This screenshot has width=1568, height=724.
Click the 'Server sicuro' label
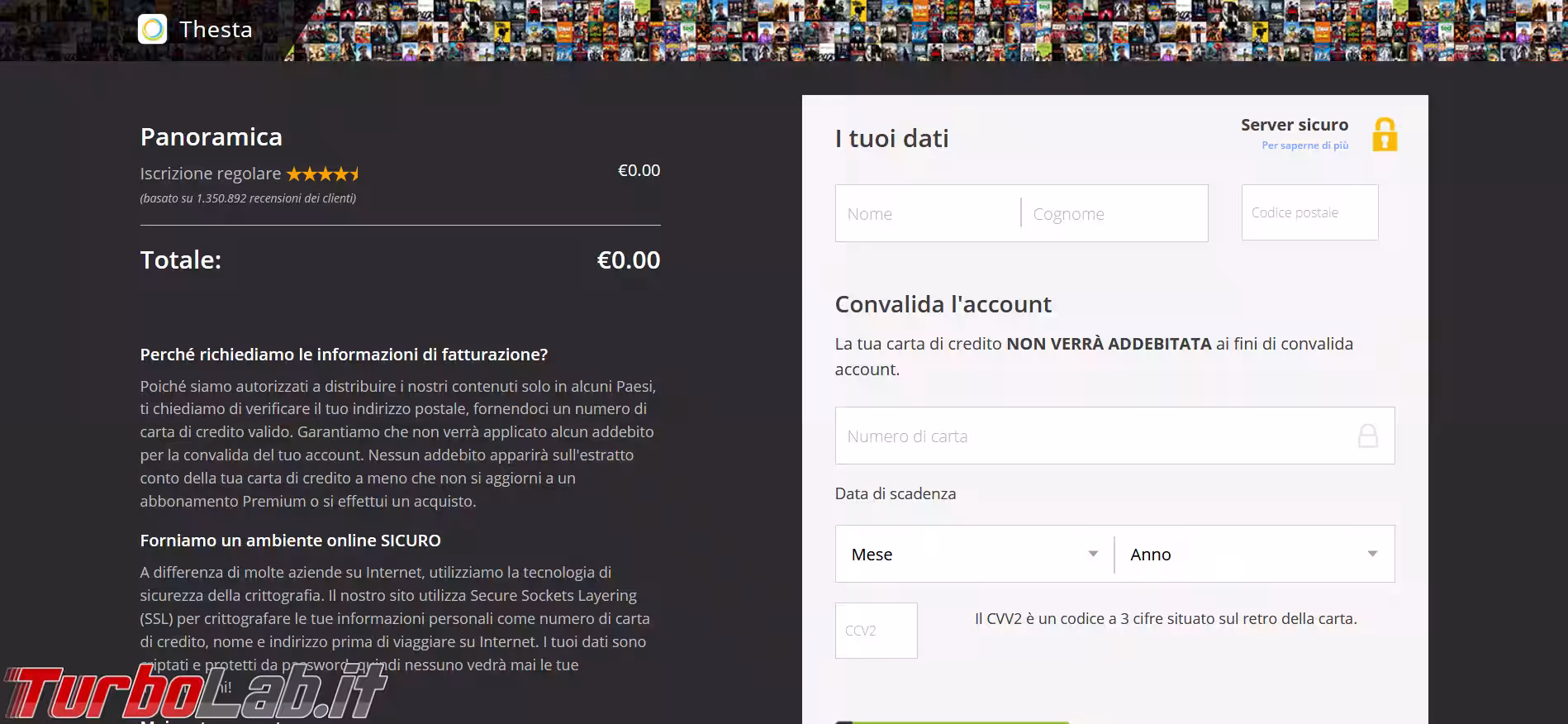1294,125
